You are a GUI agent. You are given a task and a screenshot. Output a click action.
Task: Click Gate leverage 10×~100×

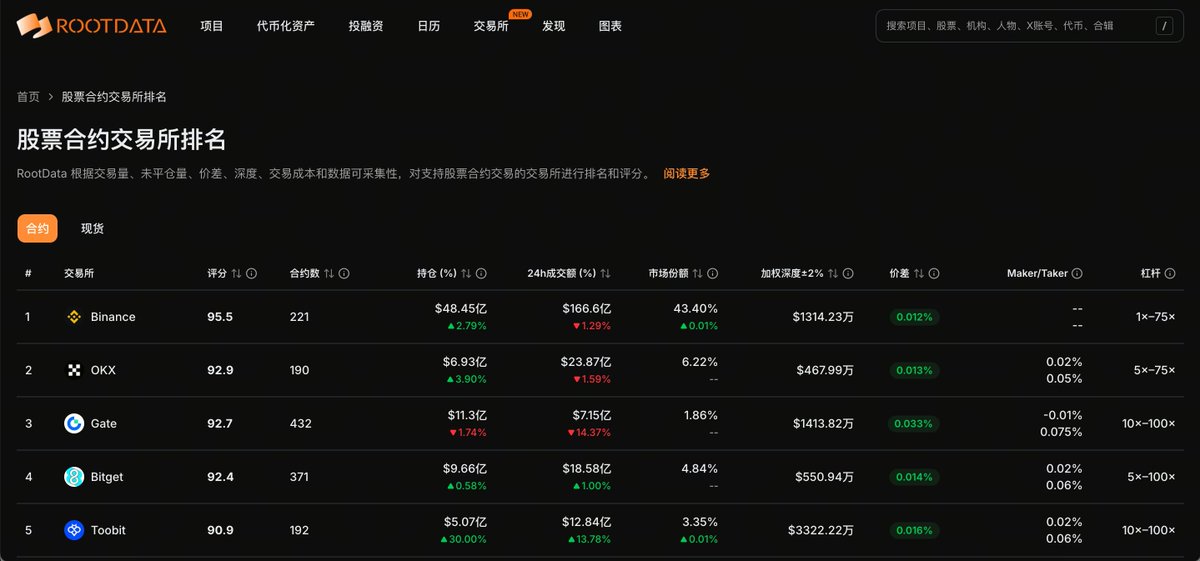click(x=1148, y=424)
